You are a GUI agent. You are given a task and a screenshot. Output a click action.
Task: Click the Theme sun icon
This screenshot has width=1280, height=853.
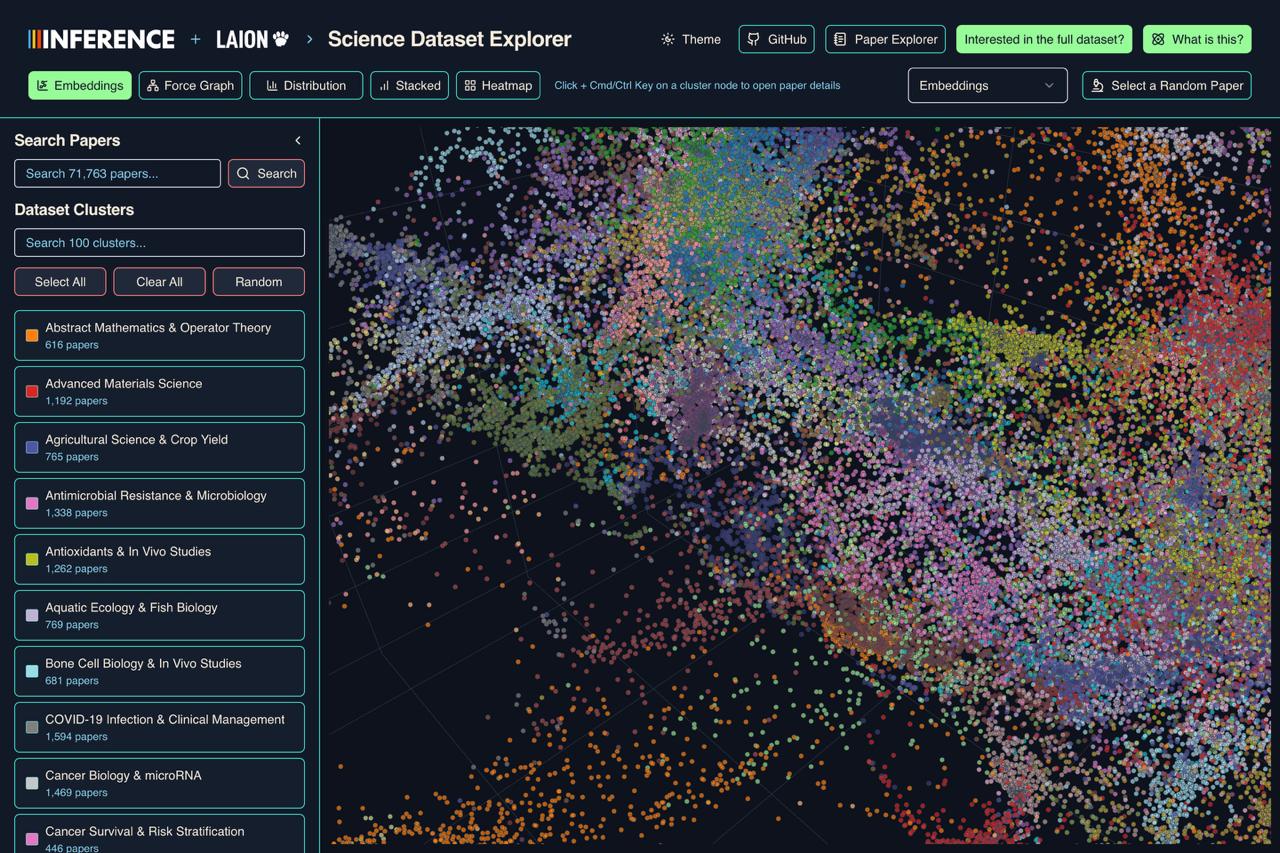click(x=667, y=39)
